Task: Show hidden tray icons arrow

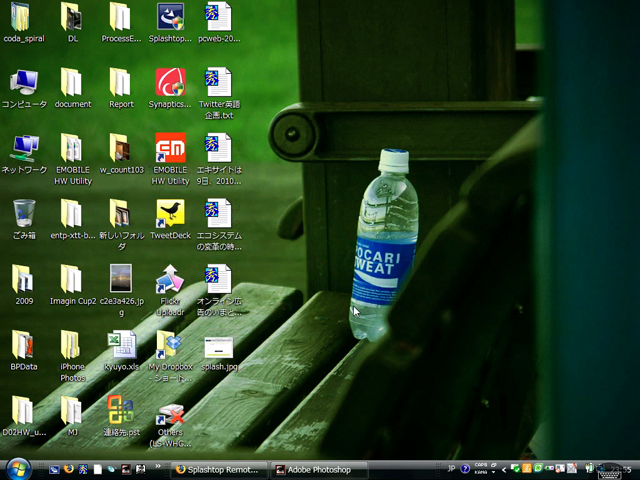Action: point(504,470)
